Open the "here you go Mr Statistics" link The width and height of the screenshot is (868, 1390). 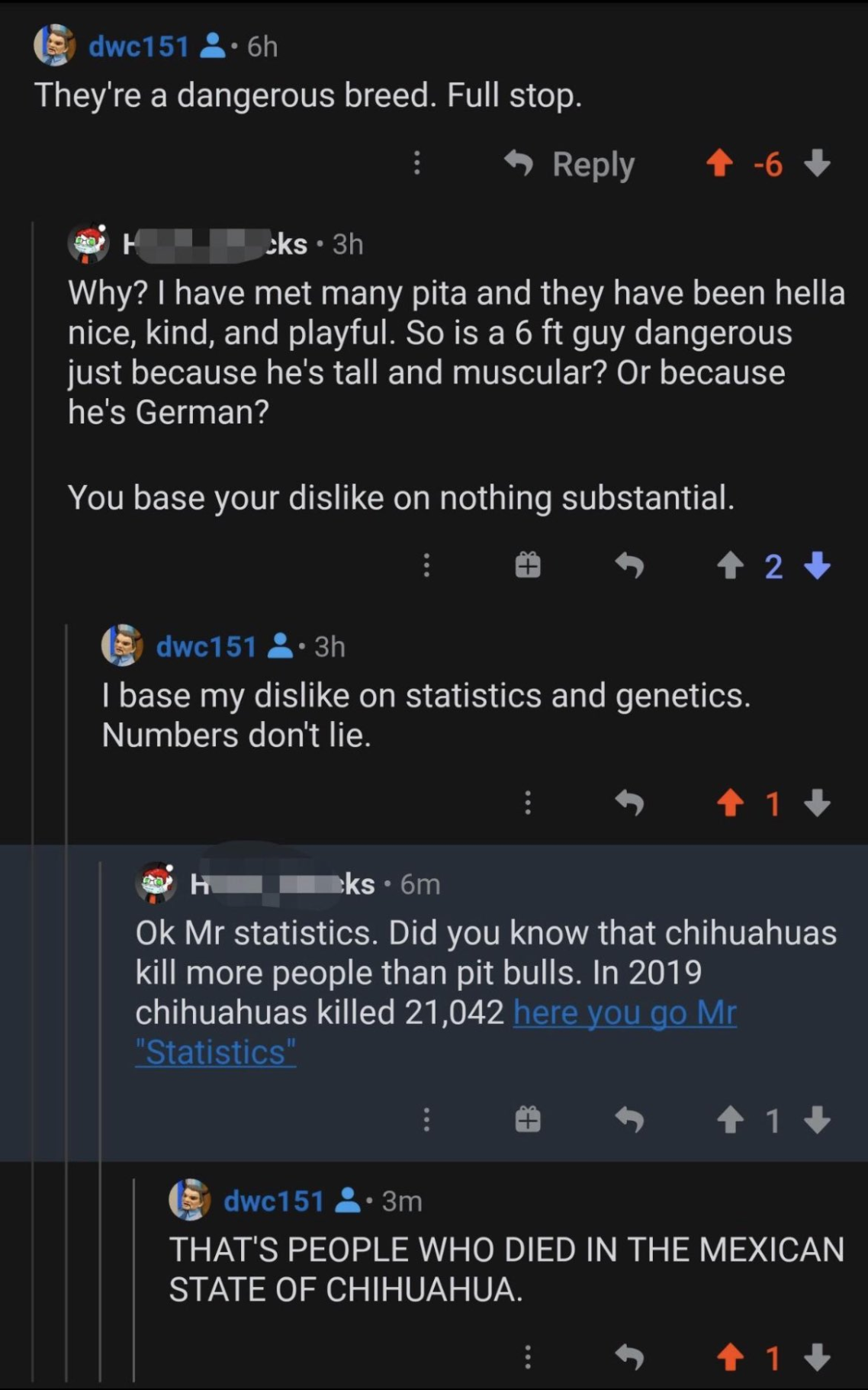(x=625, y=1013)
